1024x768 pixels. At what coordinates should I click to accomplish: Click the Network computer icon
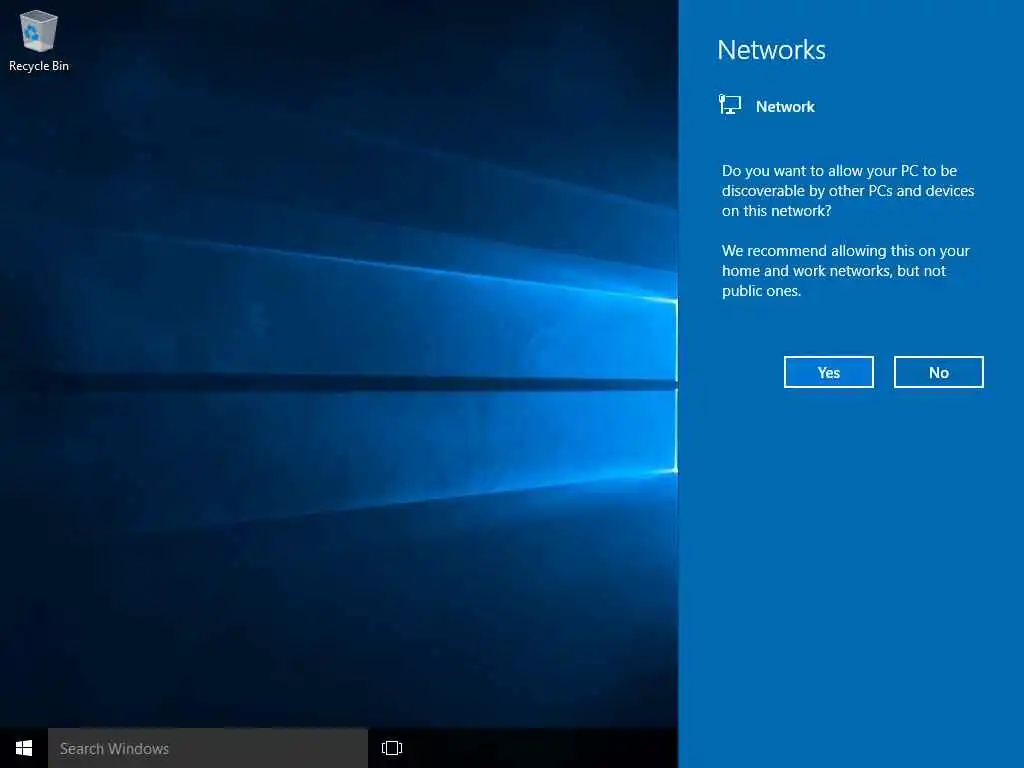pos(729,104)
